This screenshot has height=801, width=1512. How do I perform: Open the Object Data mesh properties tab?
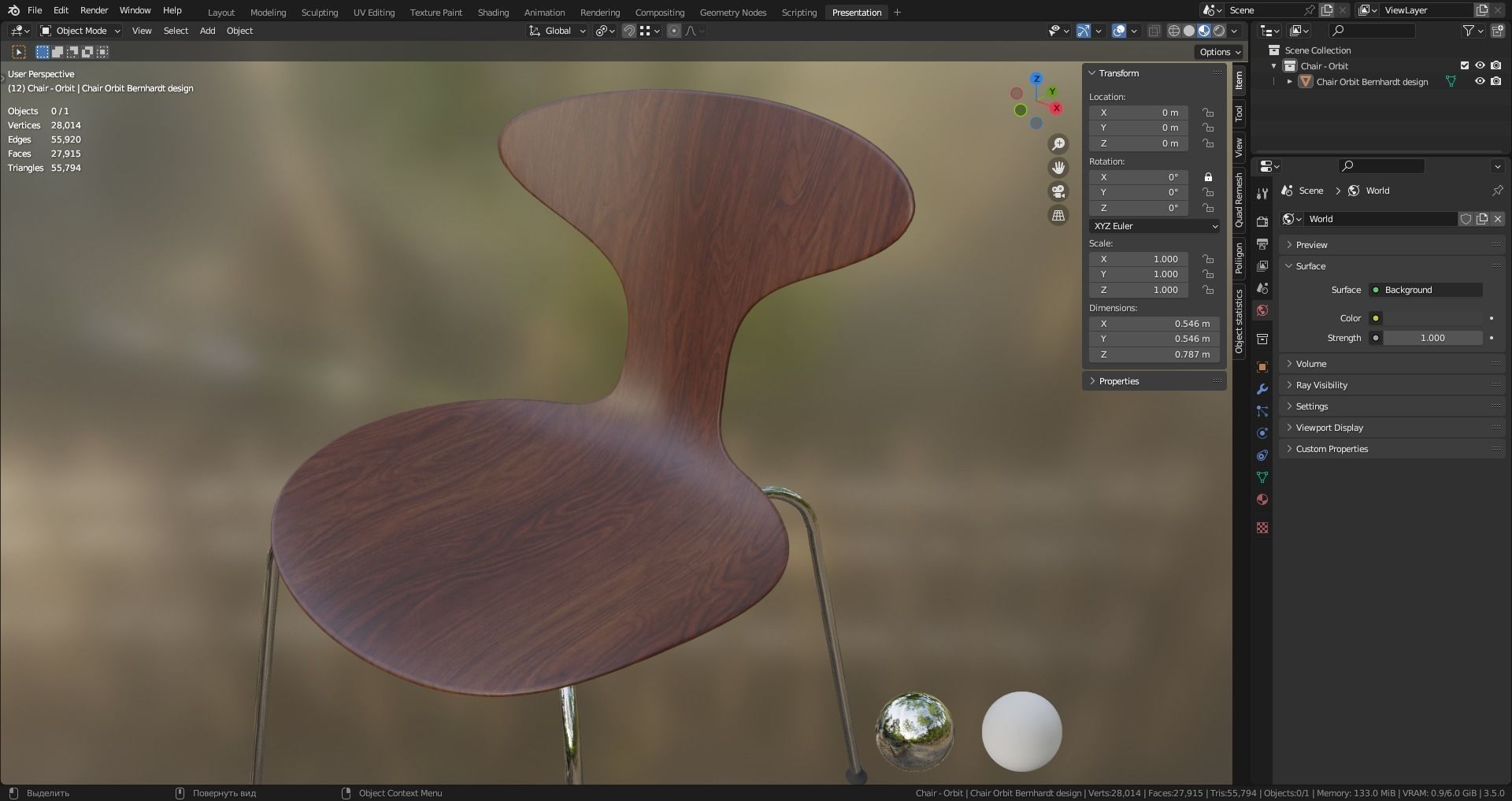[1262, 477]
